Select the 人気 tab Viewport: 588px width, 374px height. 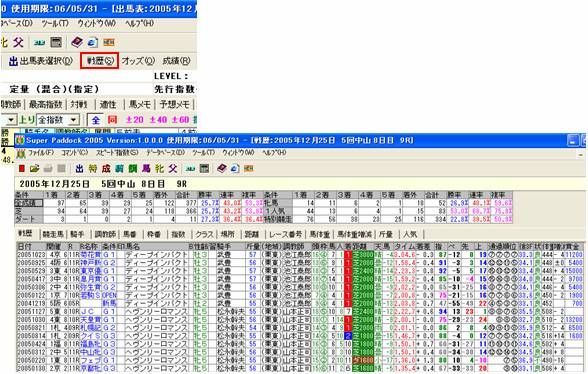point(410,234)
